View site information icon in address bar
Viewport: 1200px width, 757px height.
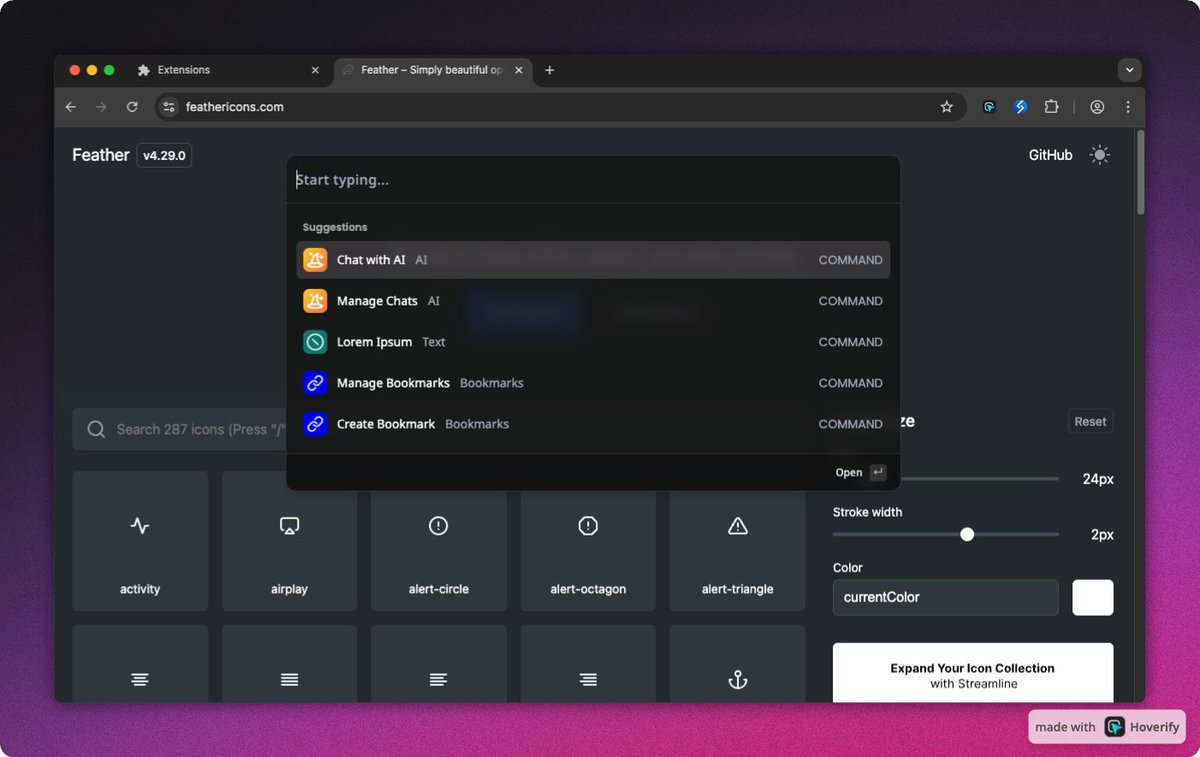(169, 107)
